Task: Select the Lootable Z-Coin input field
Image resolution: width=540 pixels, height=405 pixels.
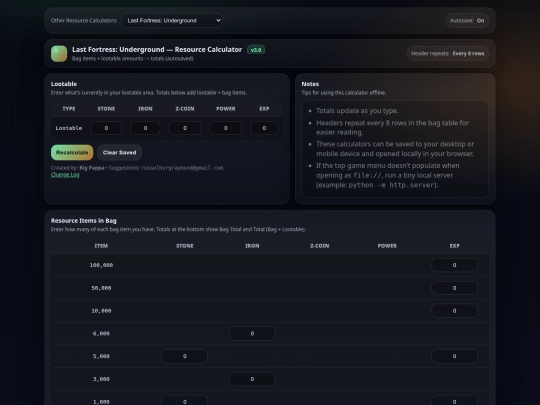Action: pos(185,128)
